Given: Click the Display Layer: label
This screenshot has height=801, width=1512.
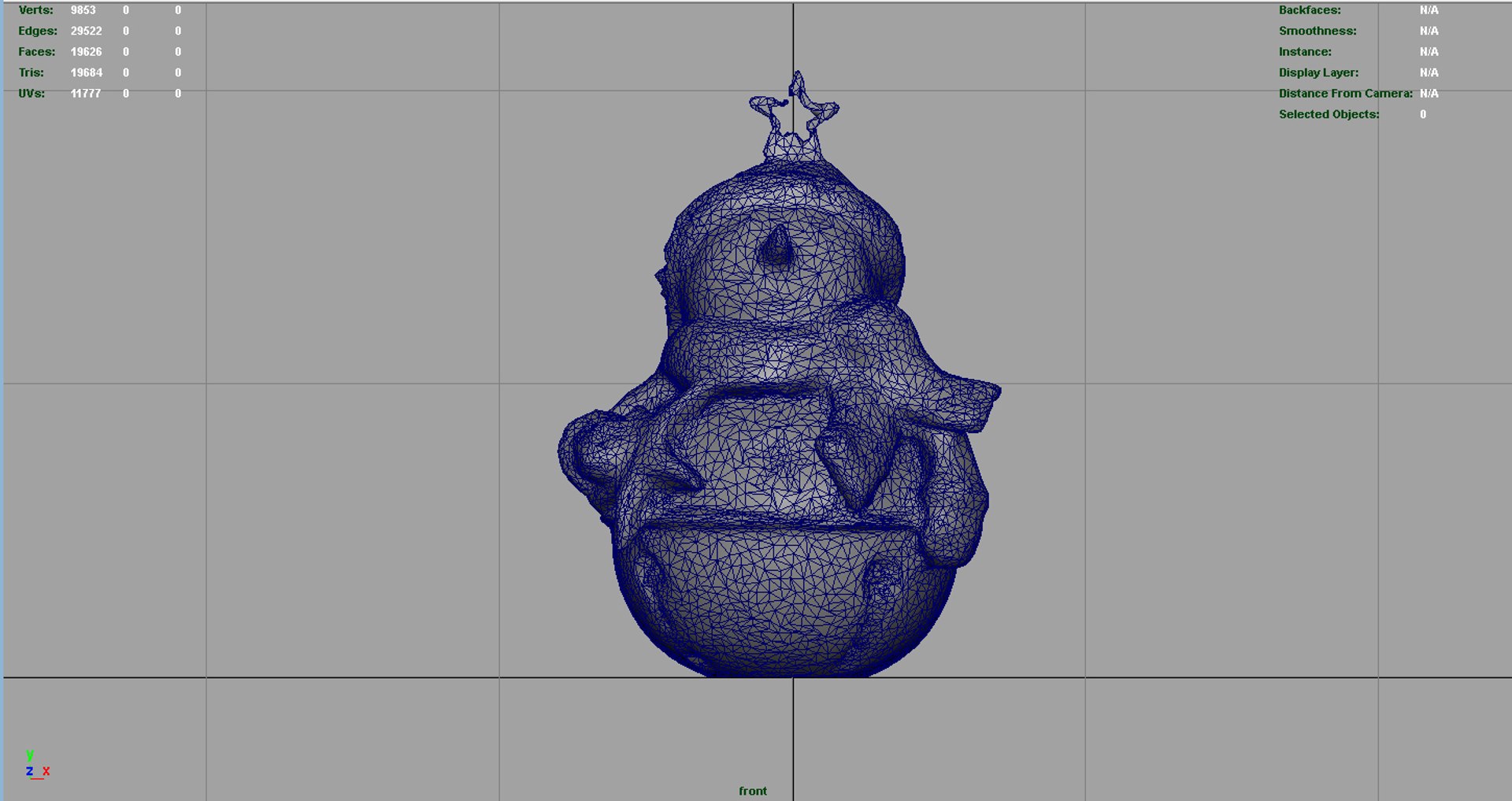Looking at the screenshot, I should [1318, 72].
